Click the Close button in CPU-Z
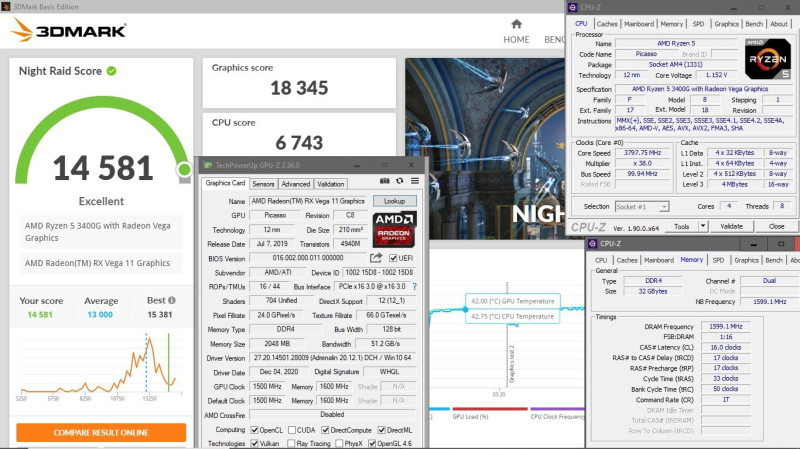 tap(777, 226)
